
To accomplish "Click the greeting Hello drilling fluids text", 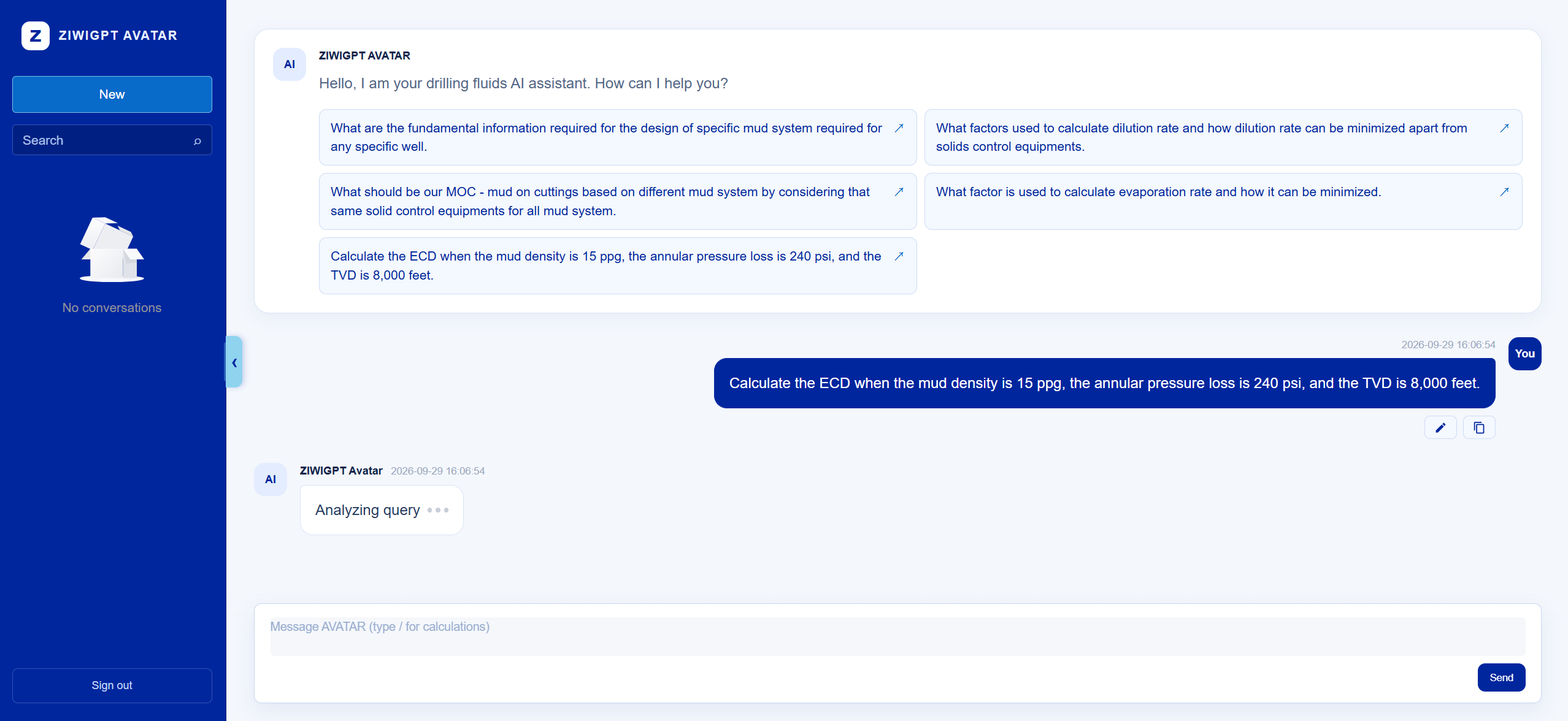I will coord(523,83).
